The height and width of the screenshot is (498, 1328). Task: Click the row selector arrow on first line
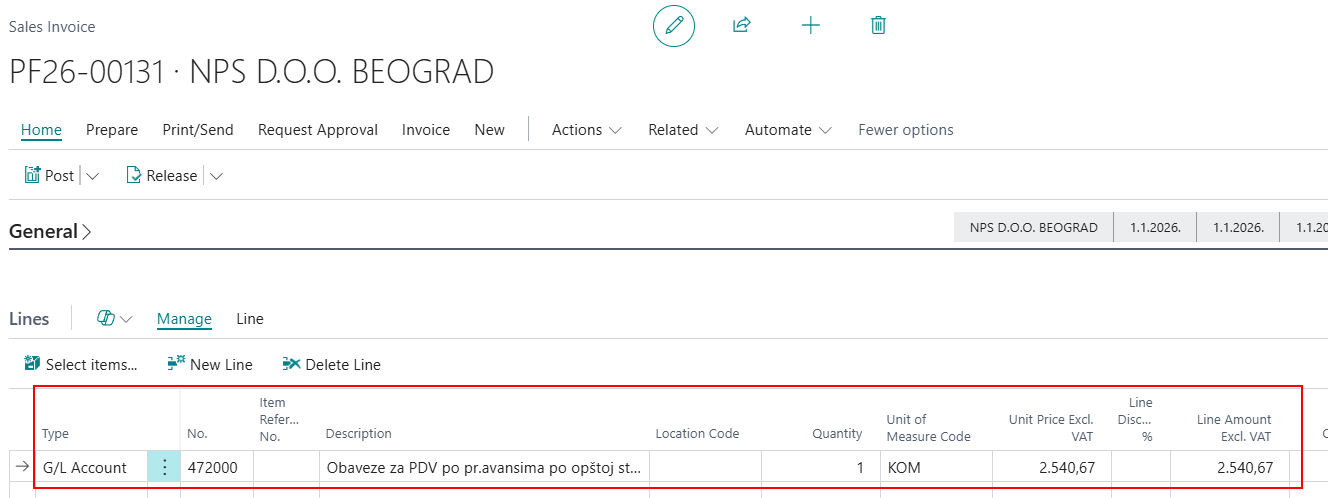click(23, 467)
